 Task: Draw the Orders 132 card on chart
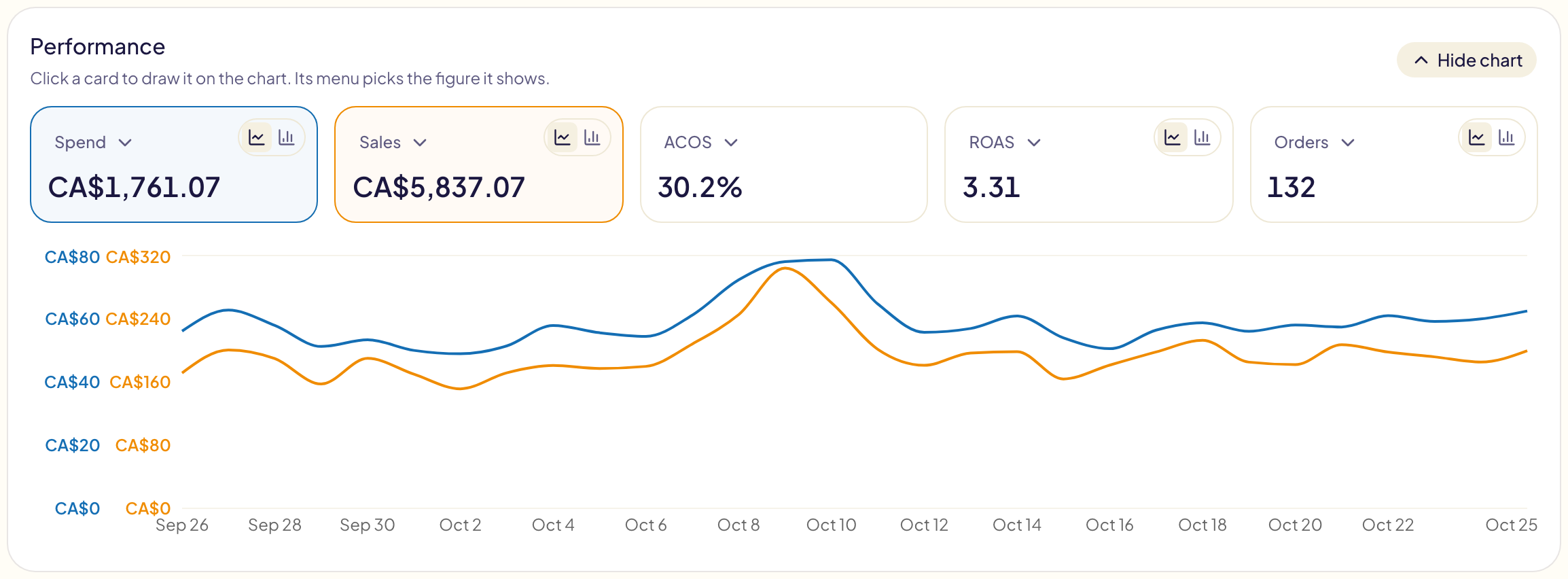(1394, 164)
